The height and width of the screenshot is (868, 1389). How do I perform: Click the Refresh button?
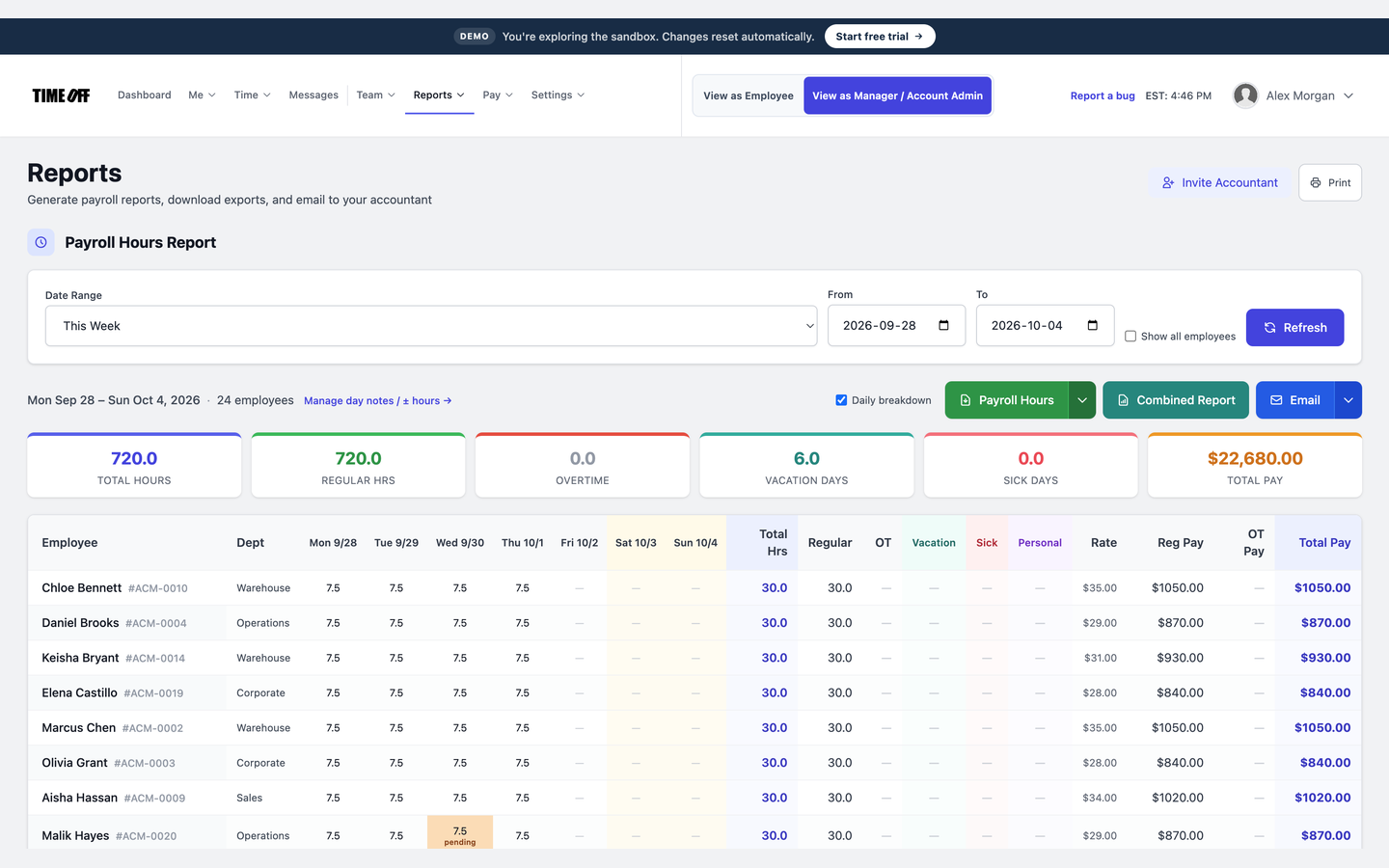tap(1294, 327)
